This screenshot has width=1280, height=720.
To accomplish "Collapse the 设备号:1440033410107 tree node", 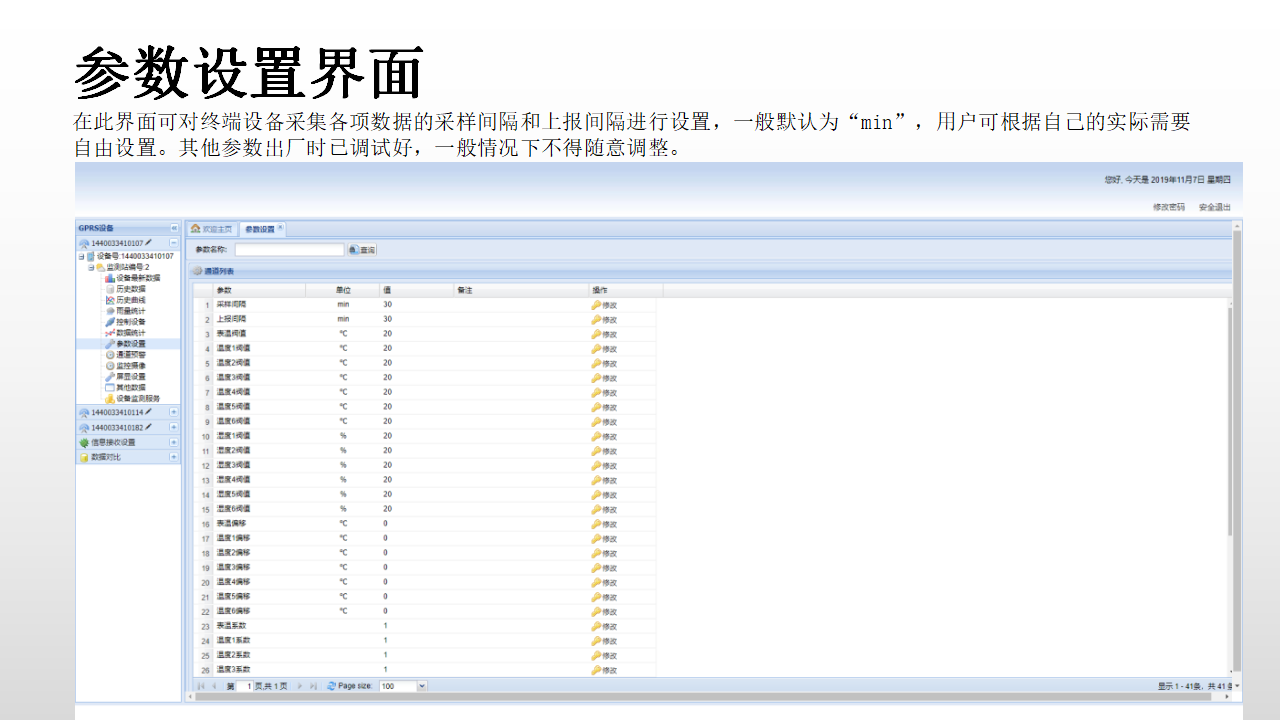I will (x=81, y=257).
